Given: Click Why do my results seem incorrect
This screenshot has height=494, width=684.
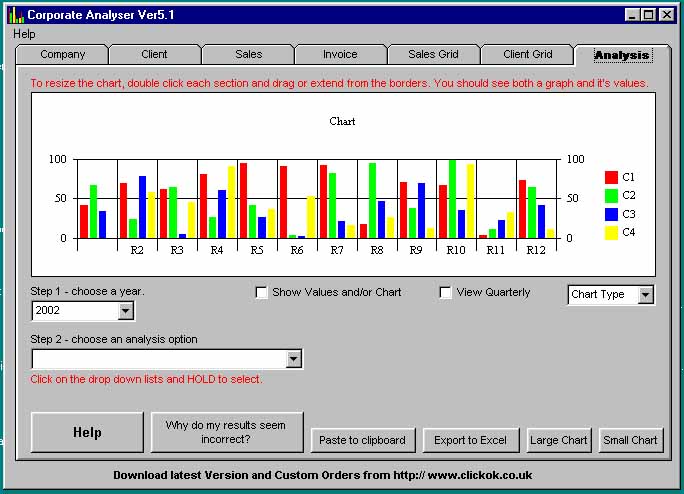Looking at the screenshot, I should click(227, 432).
